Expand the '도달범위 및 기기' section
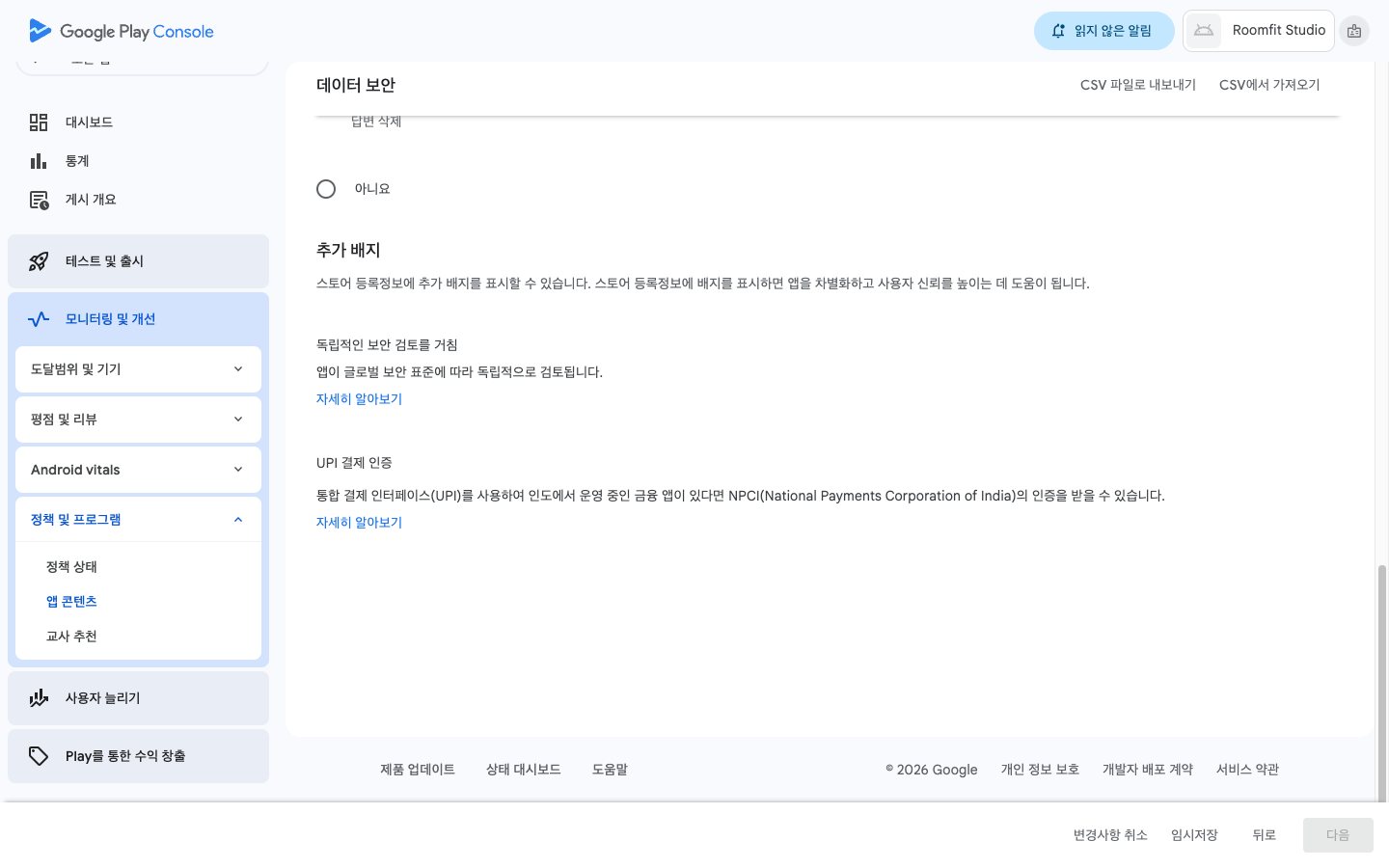 [x=138, y=369]
